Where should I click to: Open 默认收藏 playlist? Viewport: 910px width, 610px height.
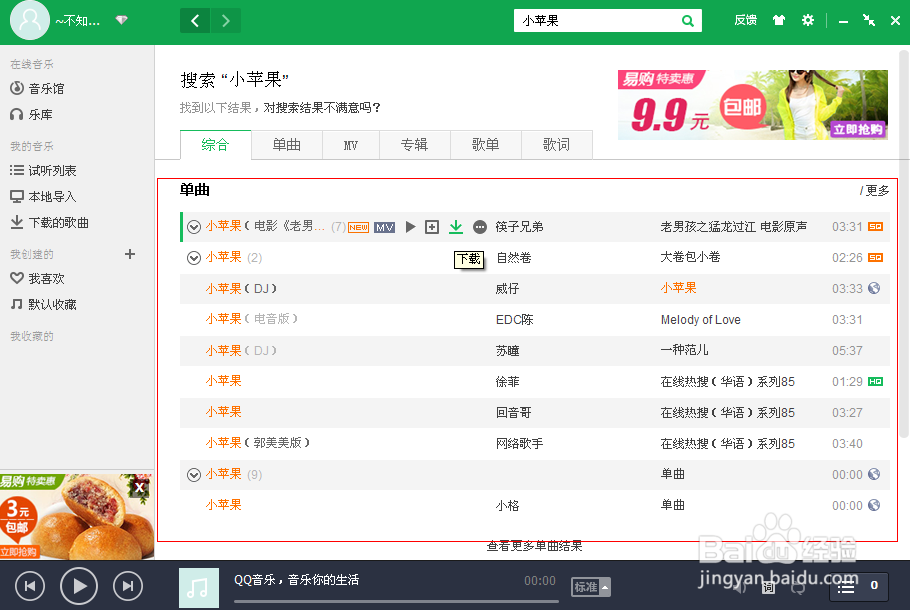pos(43,304)
